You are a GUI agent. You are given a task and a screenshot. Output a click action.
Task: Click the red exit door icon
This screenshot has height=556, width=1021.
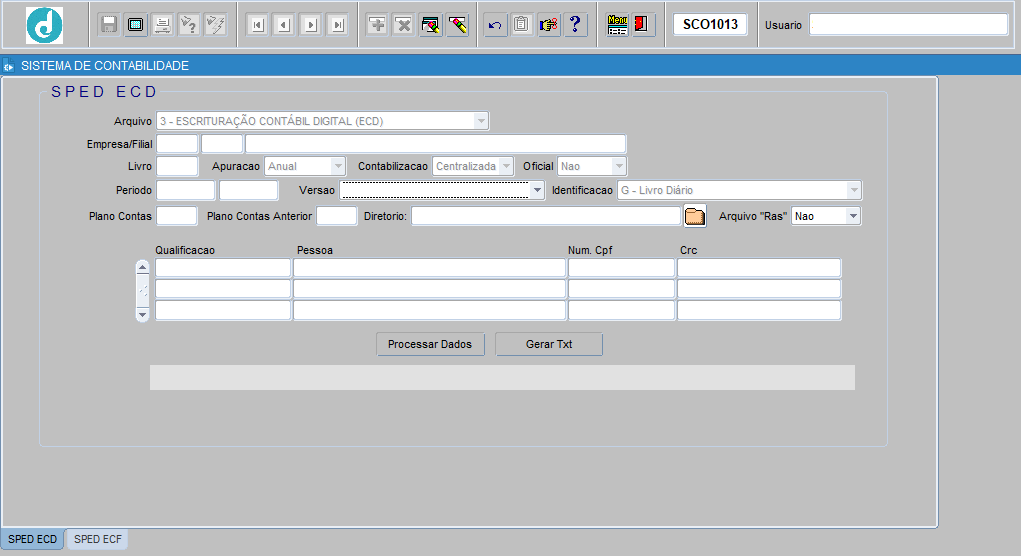[643, 25]
